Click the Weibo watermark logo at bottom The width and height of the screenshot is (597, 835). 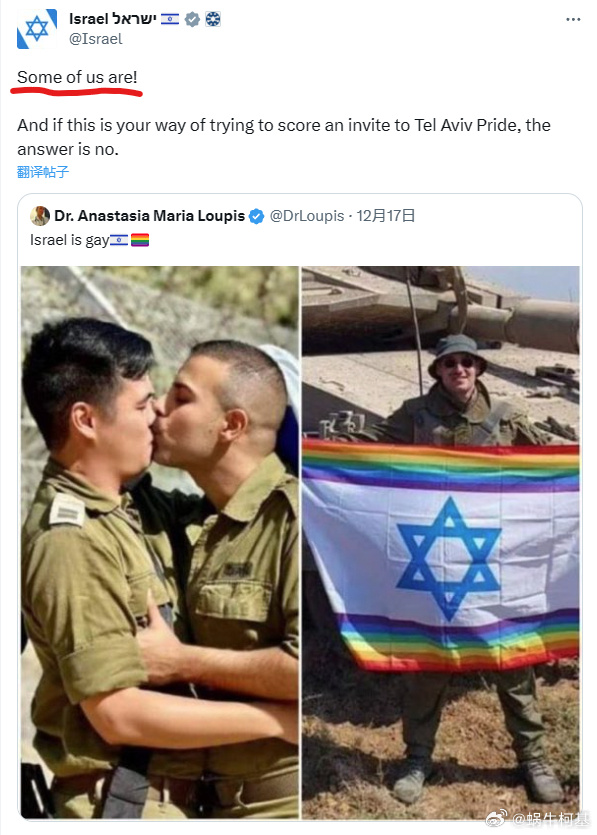point(496,818)
